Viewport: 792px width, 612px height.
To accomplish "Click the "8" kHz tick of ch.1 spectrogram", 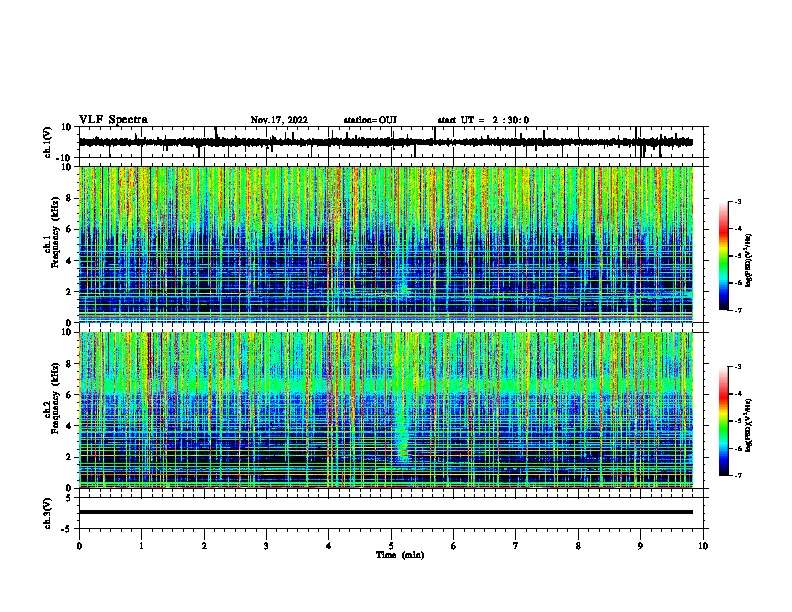I will [x=70, y=198].
